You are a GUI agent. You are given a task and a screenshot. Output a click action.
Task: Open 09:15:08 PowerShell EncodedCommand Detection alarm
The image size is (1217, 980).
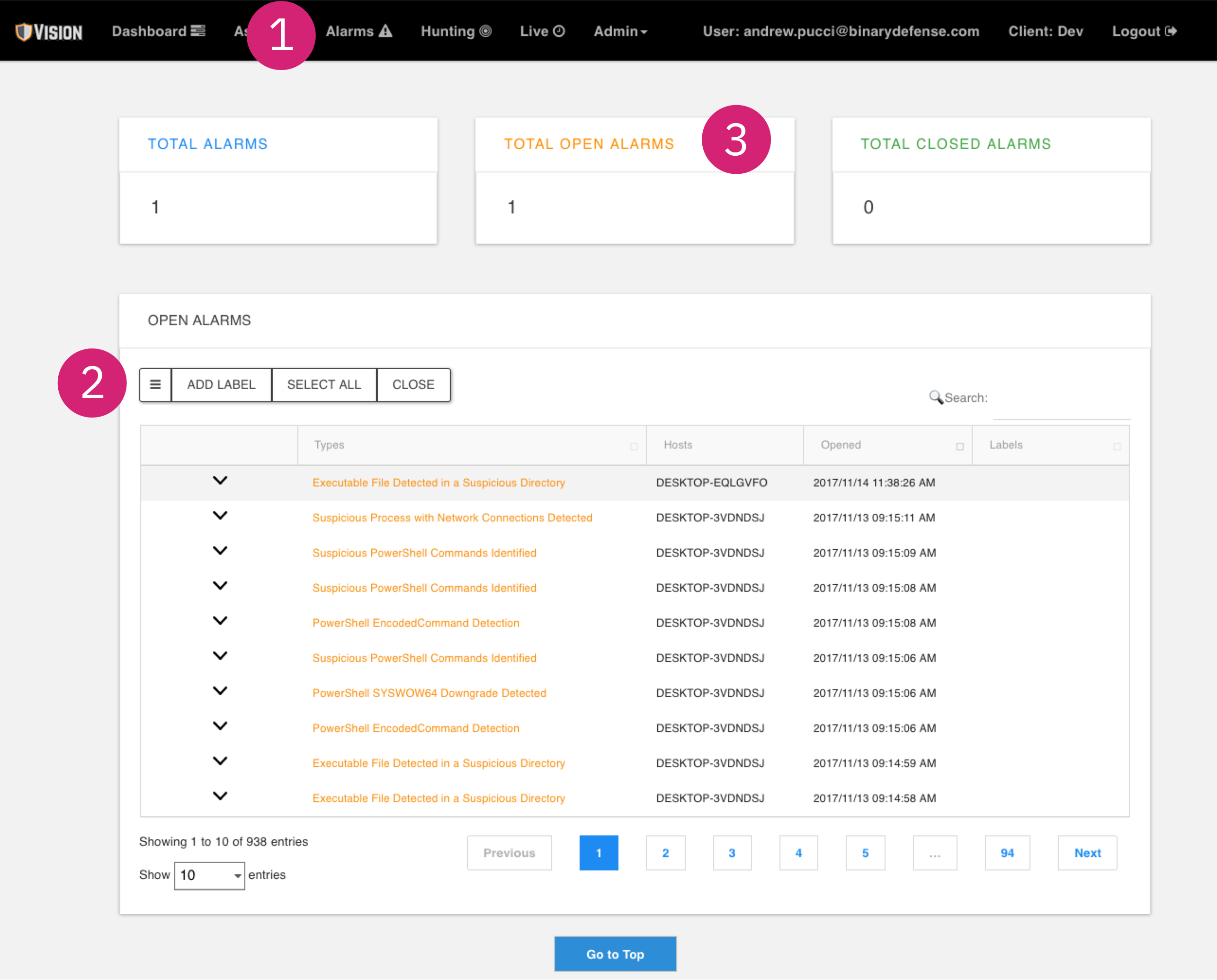click(416, 623)
